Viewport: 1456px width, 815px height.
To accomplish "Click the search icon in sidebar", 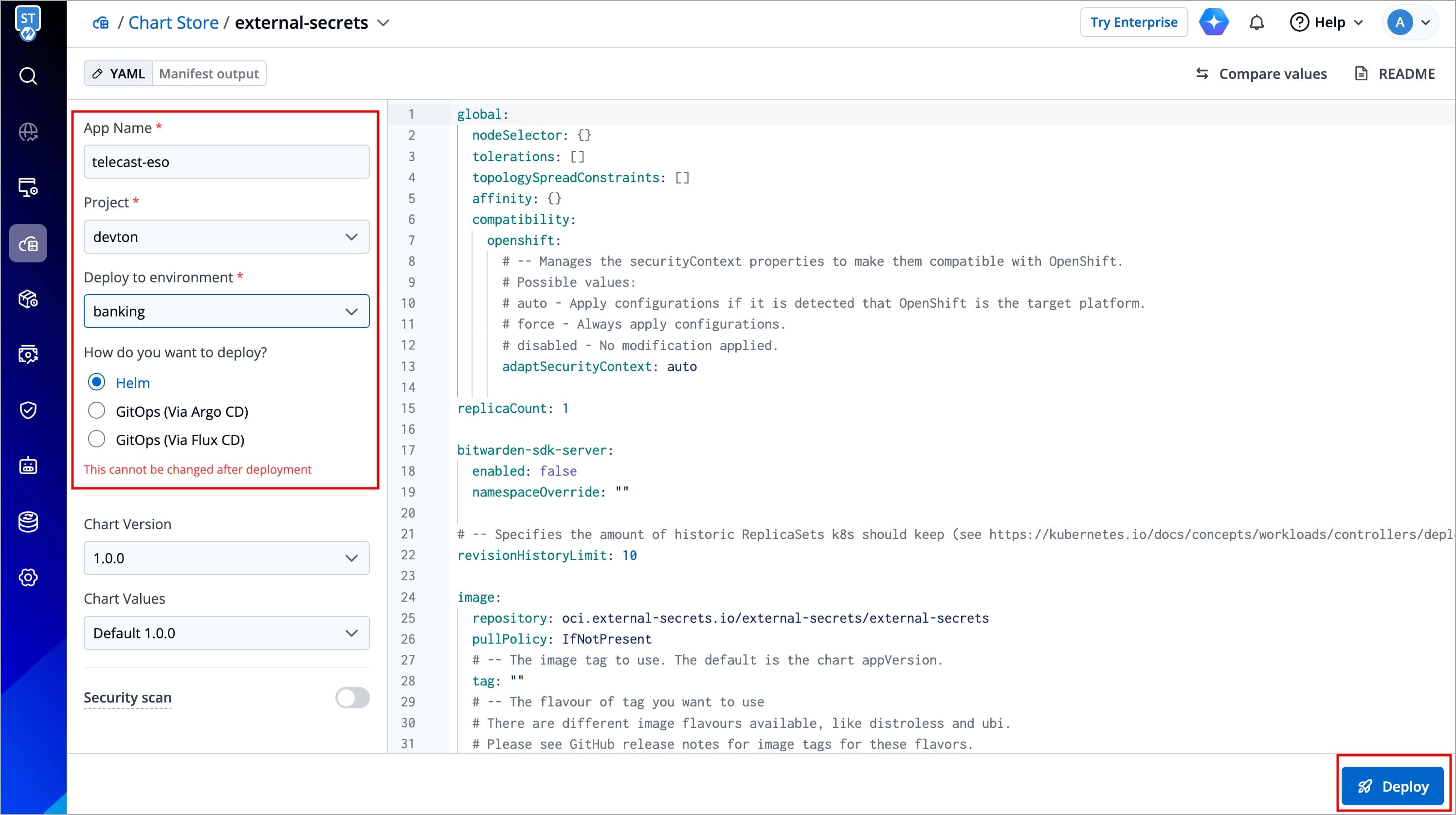I will 28,76.
